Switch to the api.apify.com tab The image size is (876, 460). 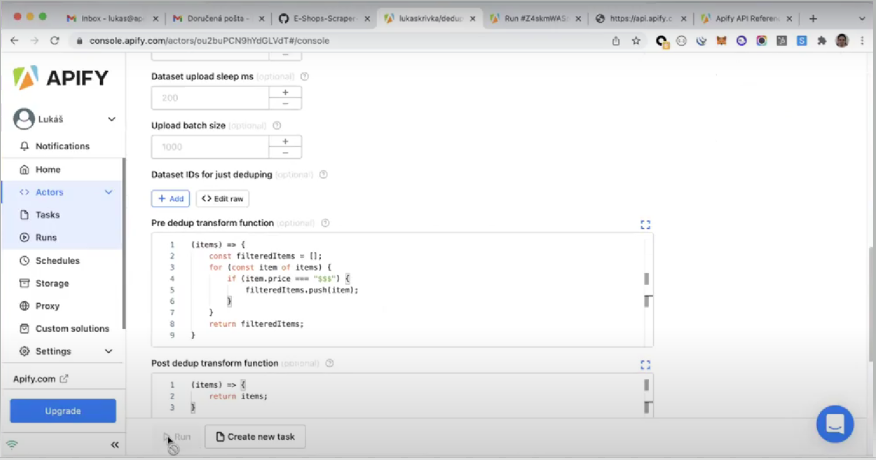pyautogui.click(x=640, y=18)
